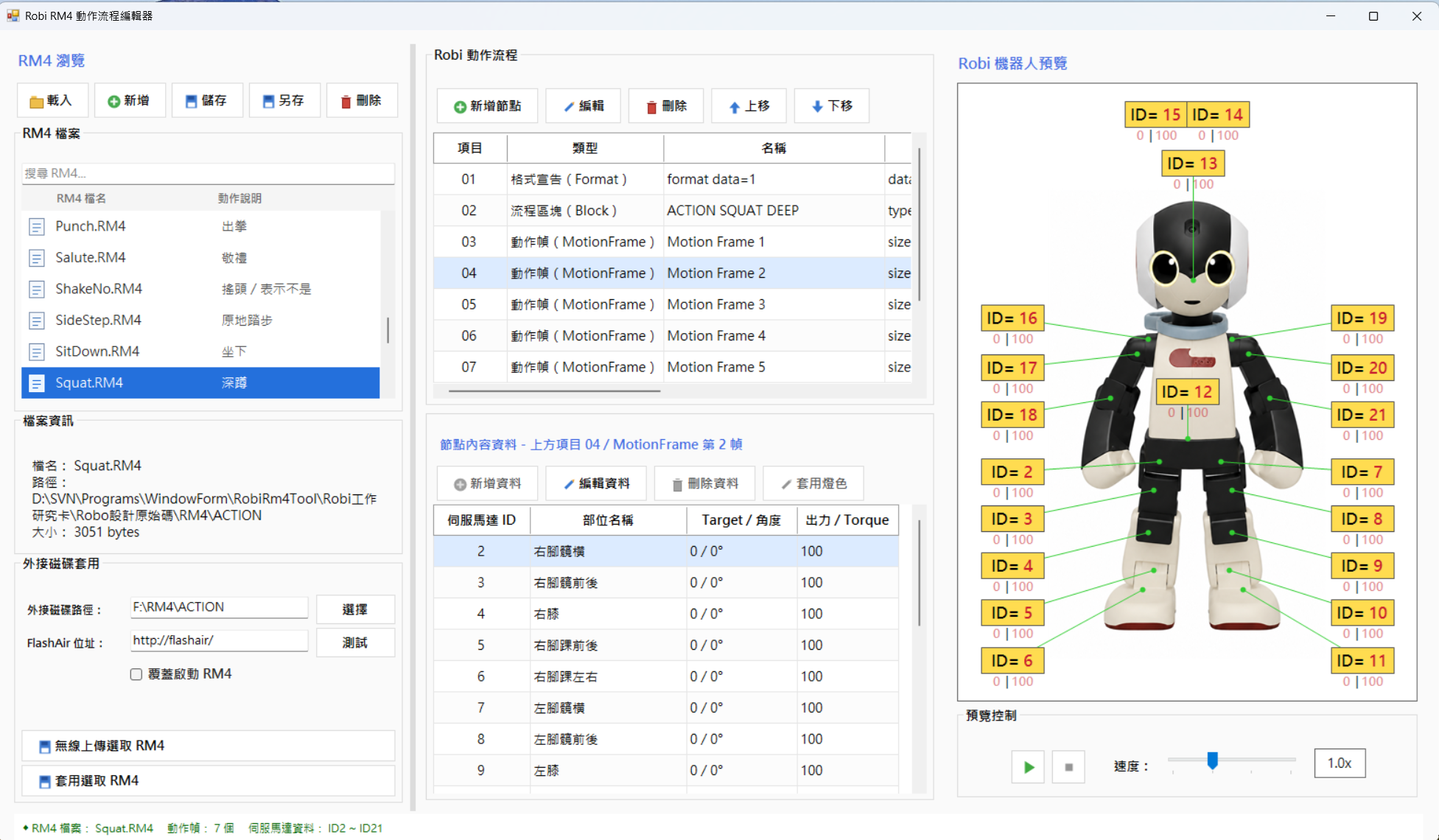Add a new node with 新增節點
The image size is (1439, 840).
click(x=487, y=106)
